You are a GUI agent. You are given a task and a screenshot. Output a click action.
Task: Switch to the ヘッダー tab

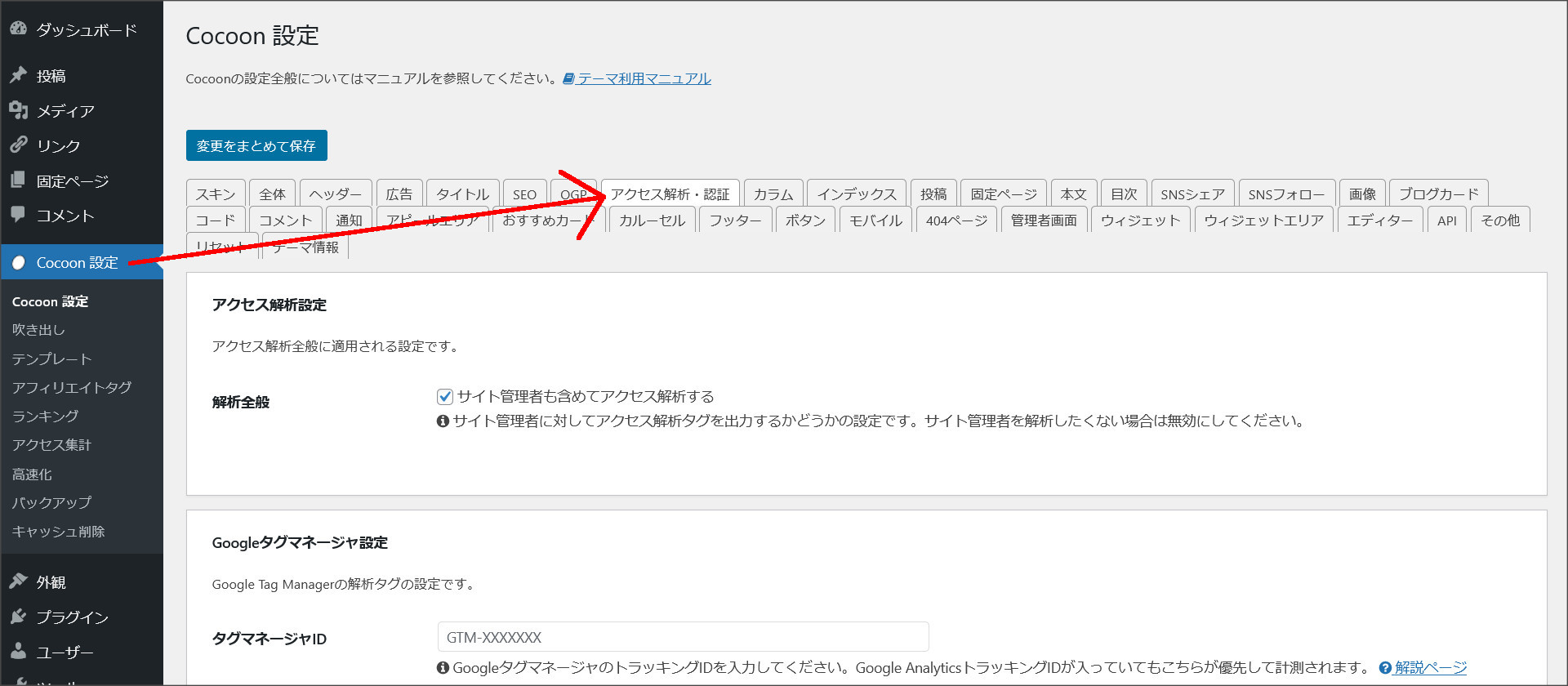pyautogui.click(x=336, y=194)
